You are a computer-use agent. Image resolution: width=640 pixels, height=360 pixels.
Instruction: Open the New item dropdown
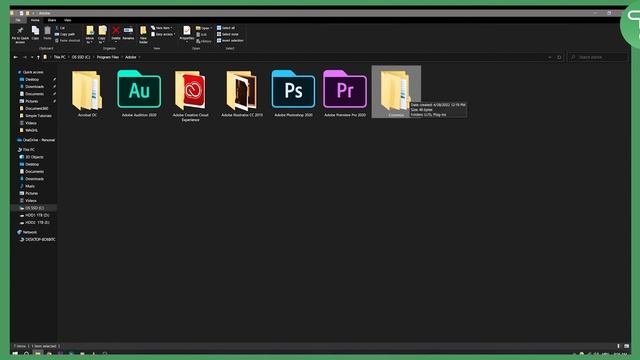click(162, 28)
